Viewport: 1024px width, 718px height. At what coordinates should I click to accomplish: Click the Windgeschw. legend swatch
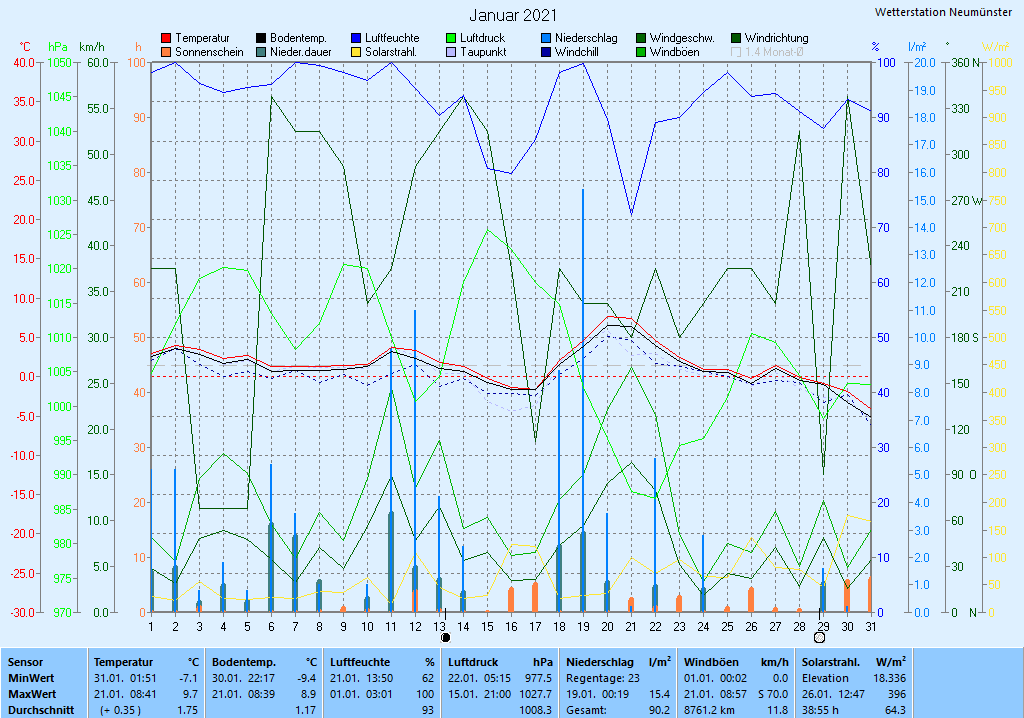[x=641, y=39]
